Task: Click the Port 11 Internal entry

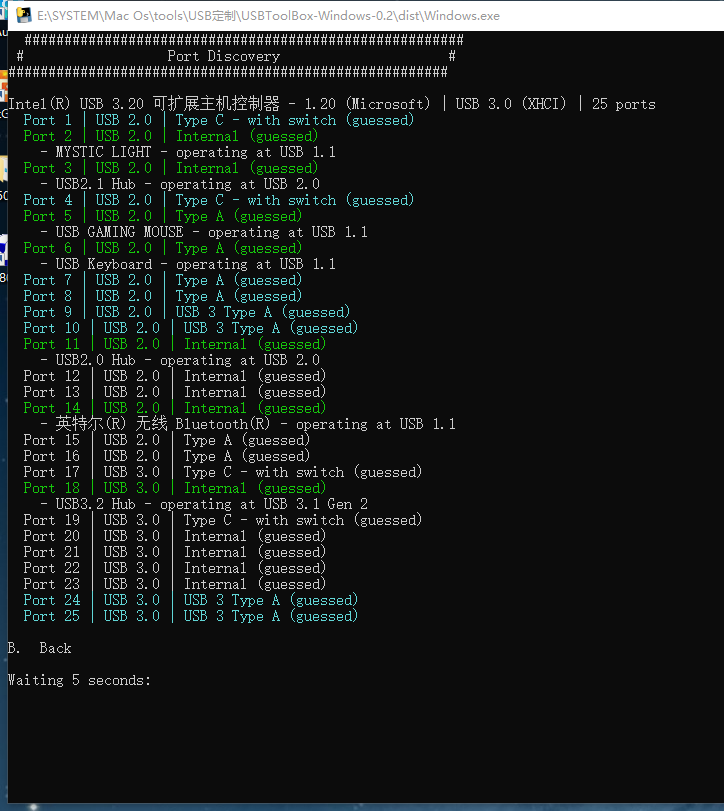Action: click(174, 344)
